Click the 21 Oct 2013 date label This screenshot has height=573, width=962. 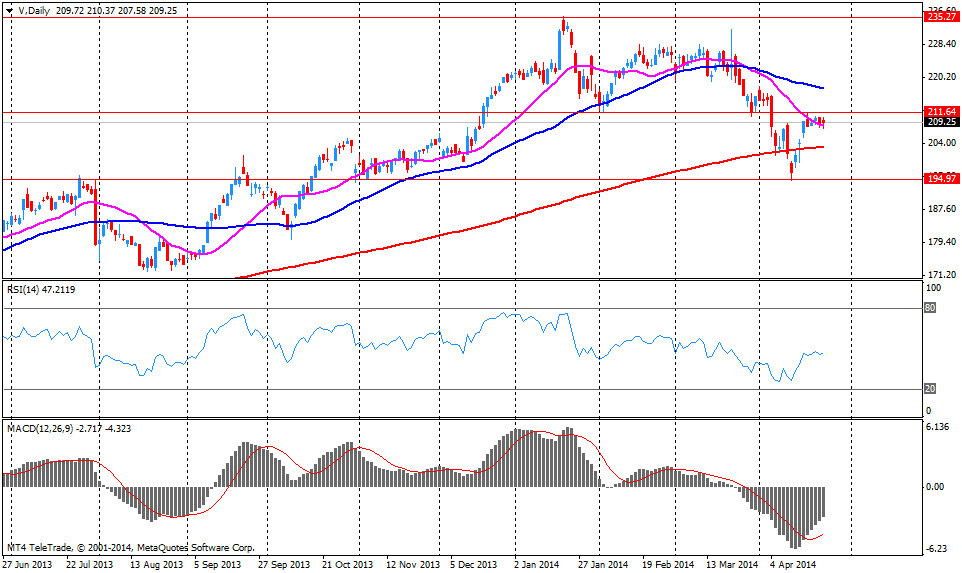coord(347,564)
